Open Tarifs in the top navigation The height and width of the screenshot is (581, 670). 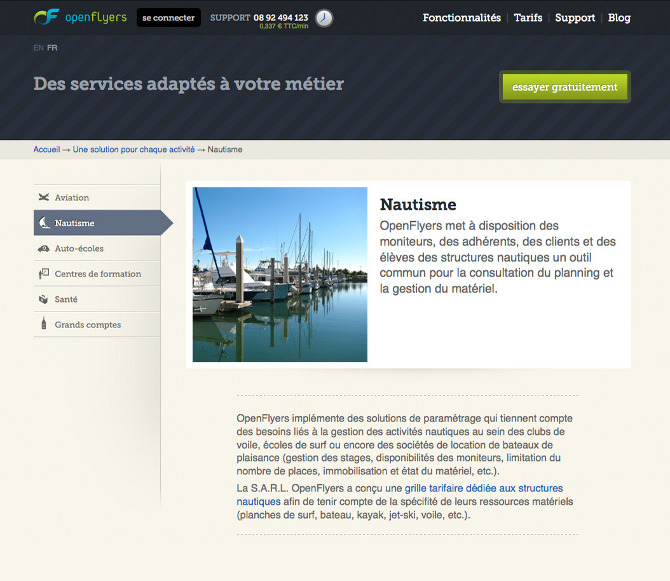pos(528,18)
